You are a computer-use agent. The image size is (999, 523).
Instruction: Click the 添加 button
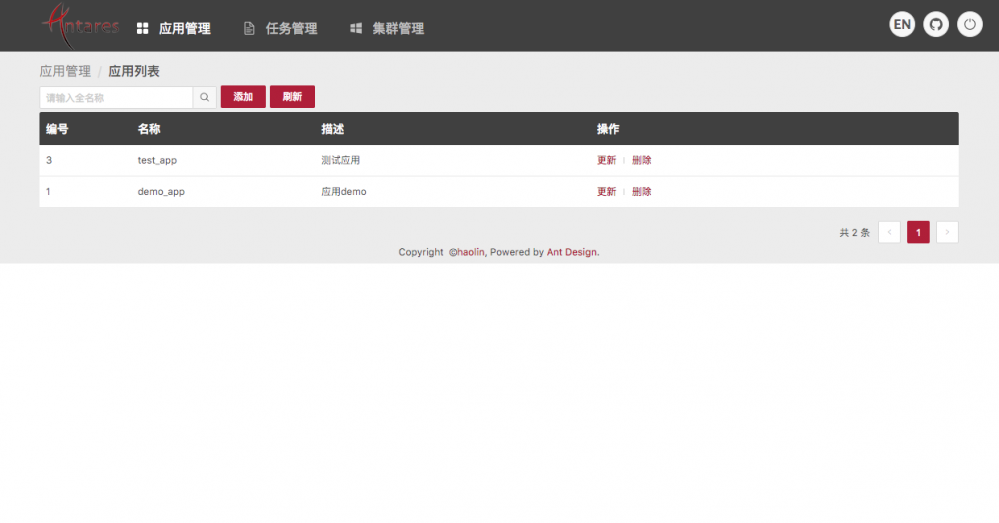point(243,97)
